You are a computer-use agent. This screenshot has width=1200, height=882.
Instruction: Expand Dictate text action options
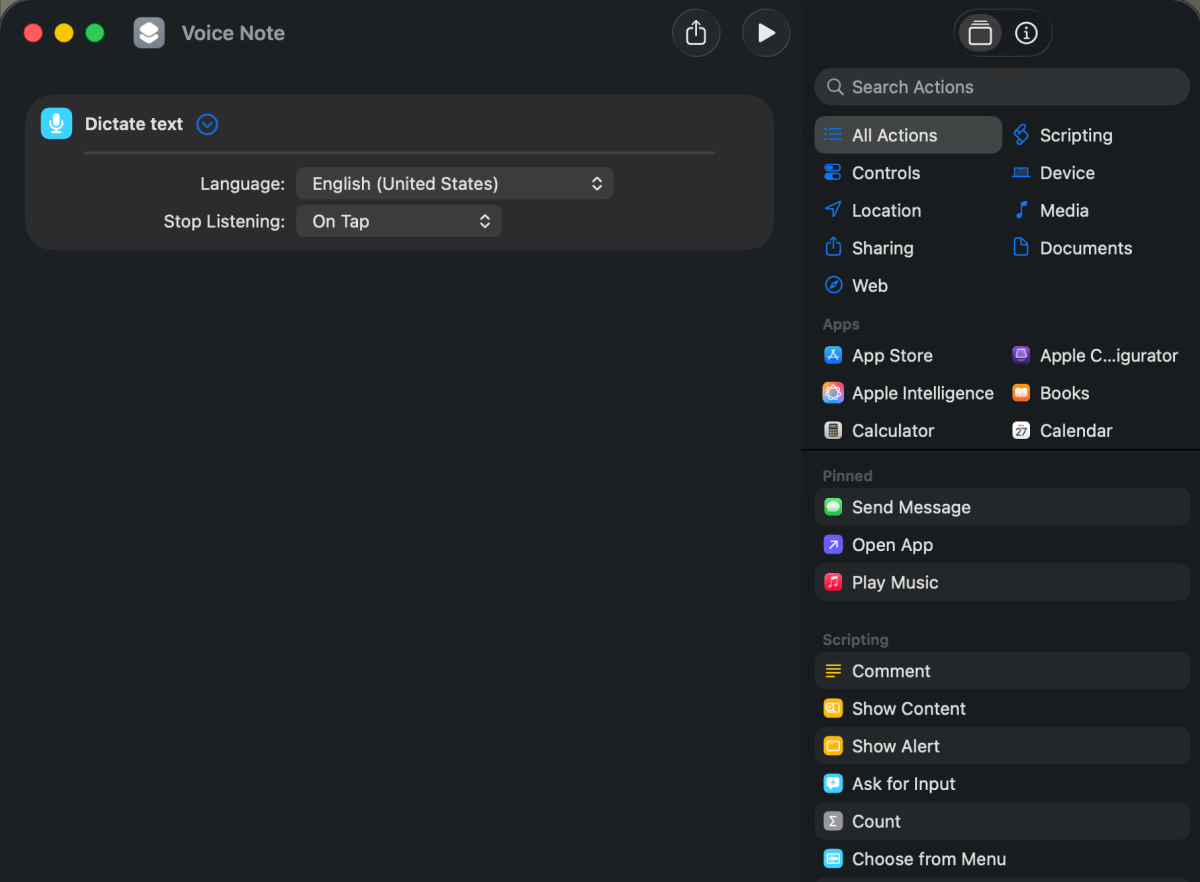[x=207, y=124]
